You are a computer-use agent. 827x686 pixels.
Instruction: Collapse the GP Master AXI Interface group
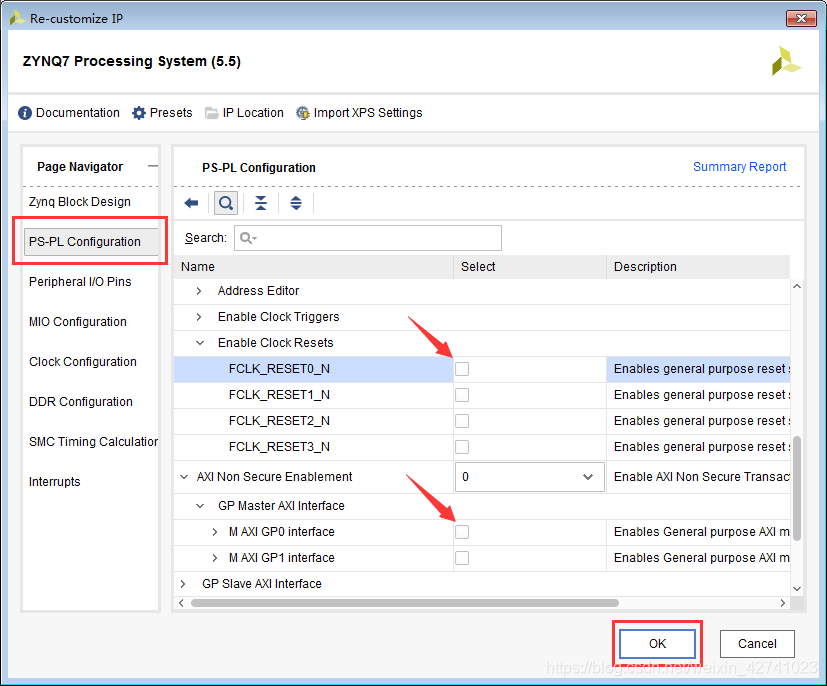200,506
